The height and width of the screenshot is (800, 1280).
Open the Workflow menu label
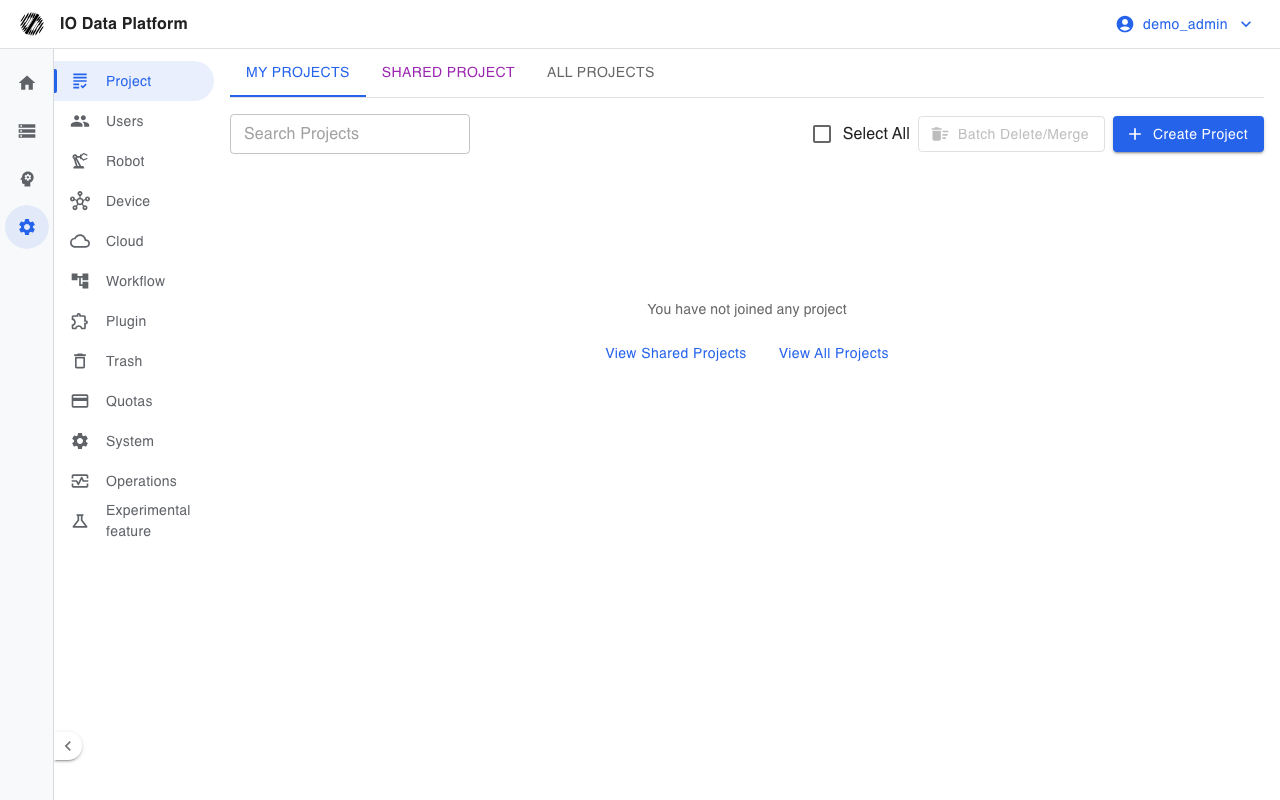(136, 281)
